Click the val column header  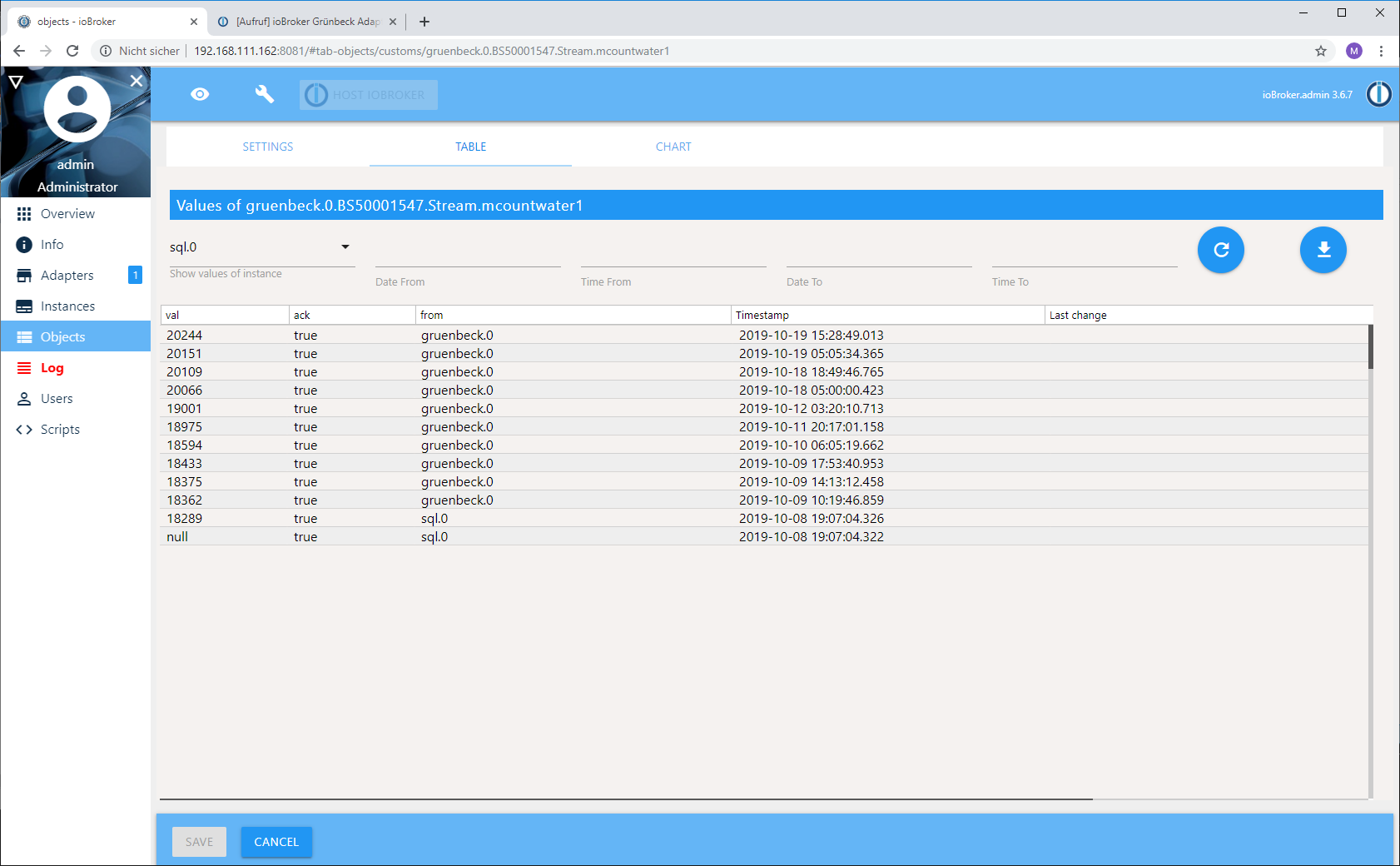225,315
